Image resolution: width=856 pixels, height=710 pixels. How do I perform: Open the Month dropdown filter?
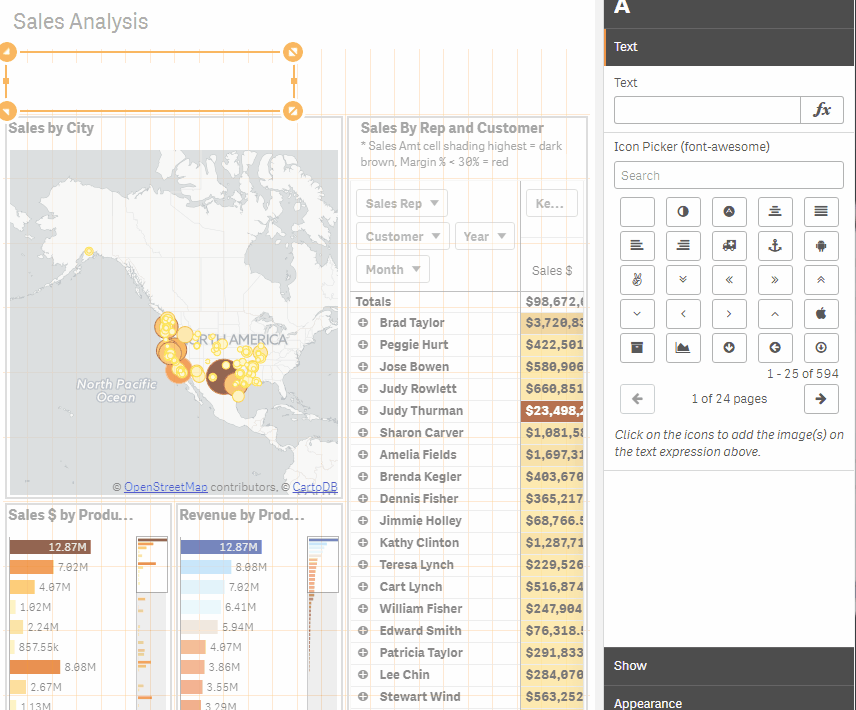coord(393,270)
